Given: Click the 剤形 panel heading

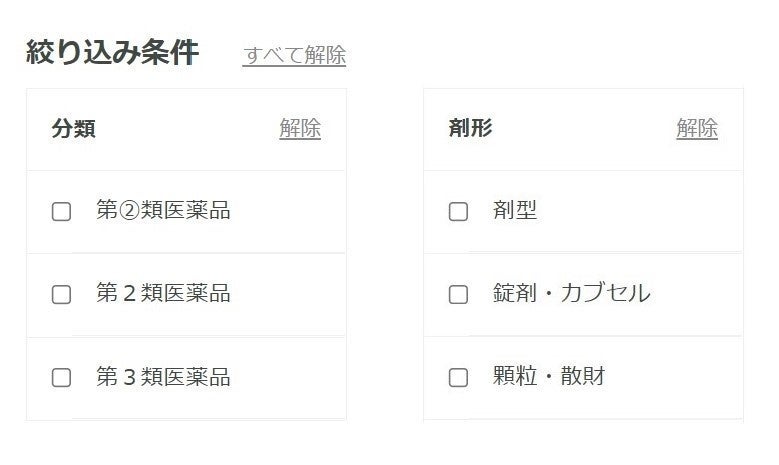Looking at the screenshot, I should point(471,128).
